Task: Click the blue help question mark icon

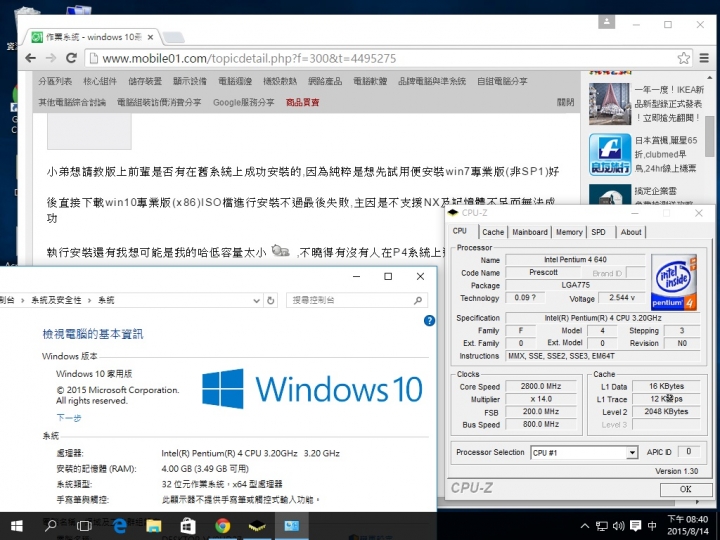Action: 429,321
